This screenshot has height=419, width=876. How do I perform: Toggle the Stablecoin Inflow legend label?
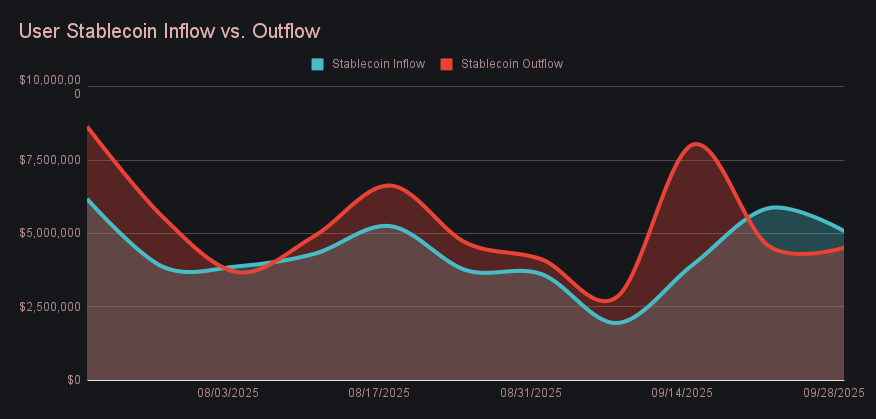point(378,64)
